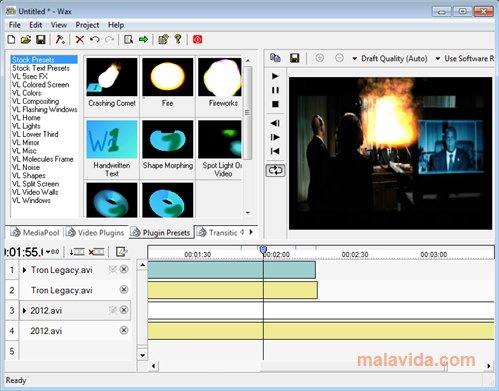Image resolution: width=499 pixels, height=391 pixels.
Task: Open the View menu
Action: (59, 25)
